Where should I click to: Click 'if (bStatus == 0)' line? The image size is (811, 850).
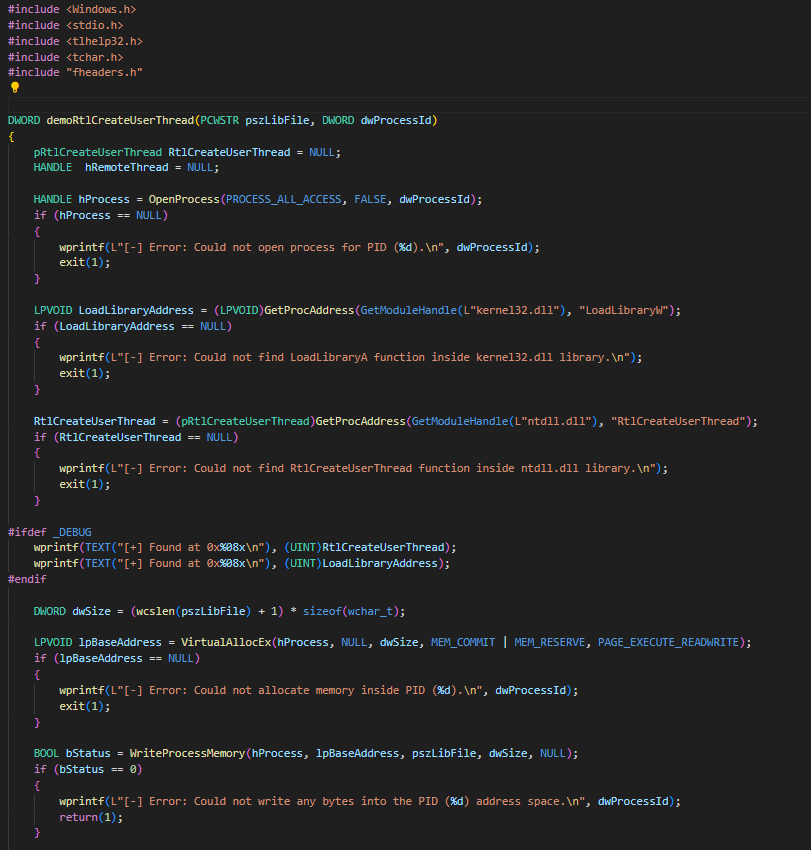pyautogui.click(x=88, y=769)
